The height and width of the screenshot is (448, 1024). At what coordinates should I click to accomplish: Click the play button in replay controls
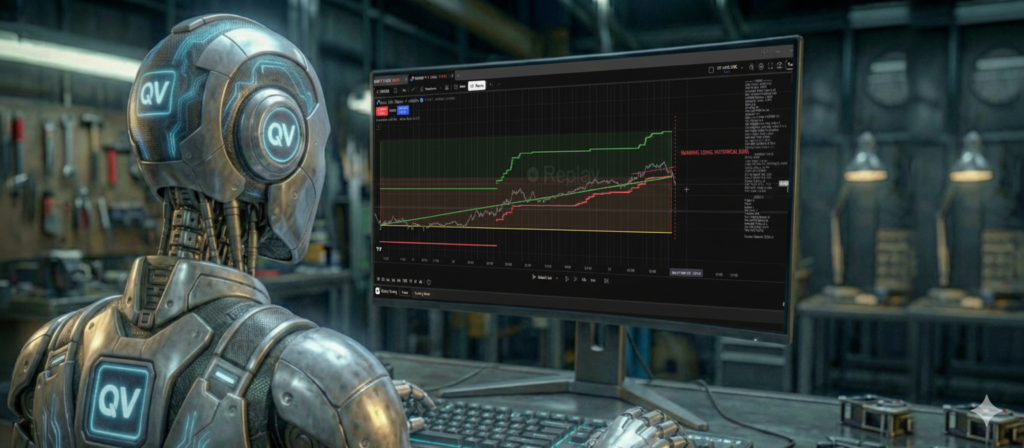pyautogui.click(x=567, y=278)
